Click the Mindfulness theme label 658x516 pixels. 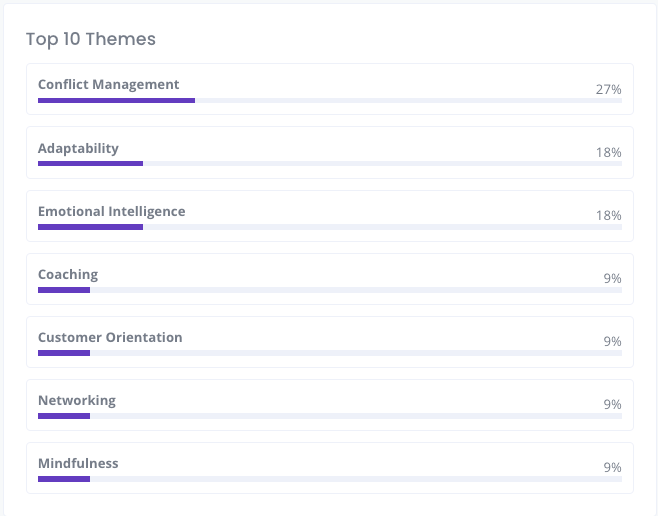click(x=78, y=463)
